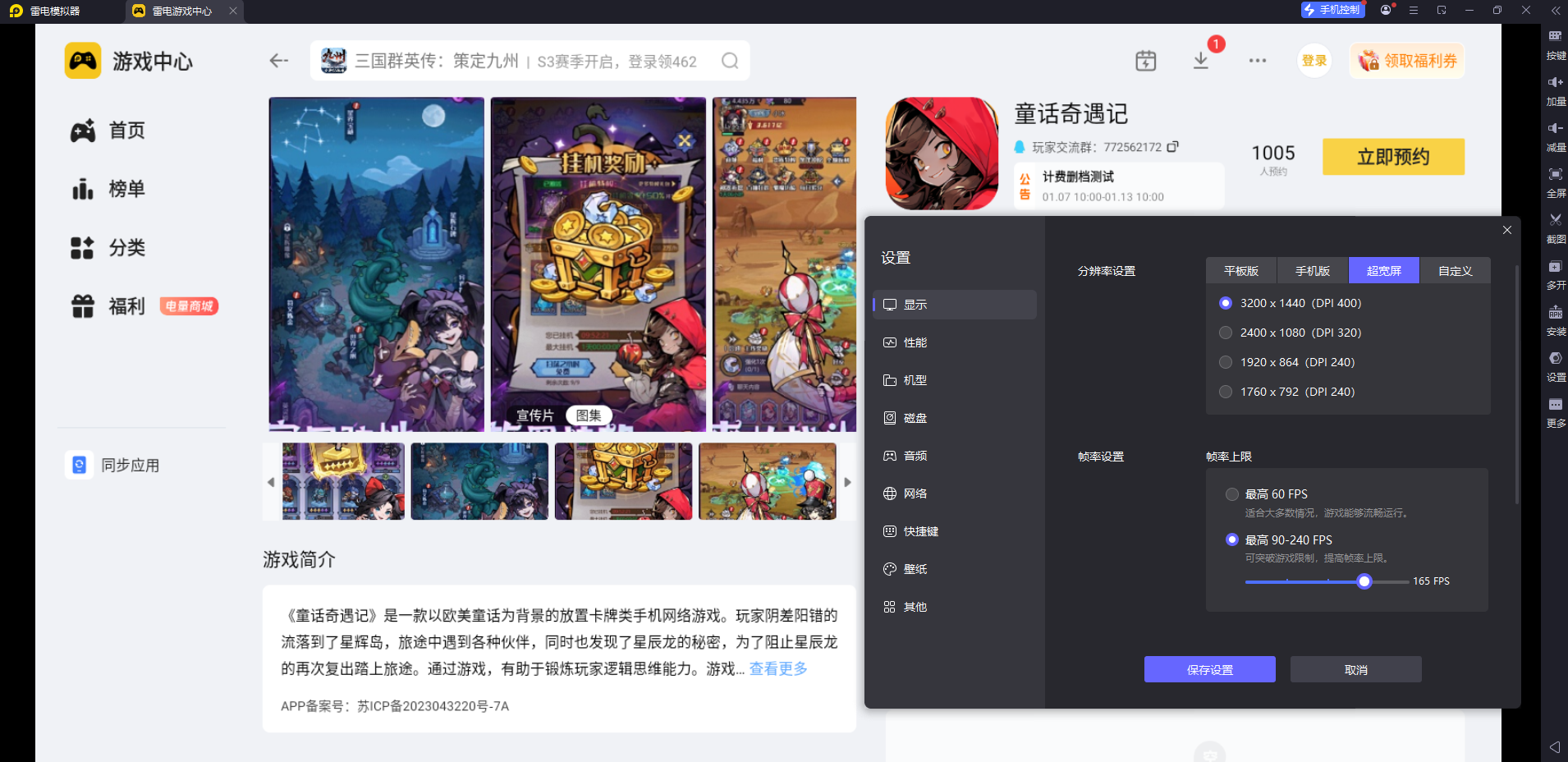This screenshot has height=762, width=1568.
Task: Show 更多 tools in the right sidebar
Action: pyautogui.click(x=1556, y=413)
